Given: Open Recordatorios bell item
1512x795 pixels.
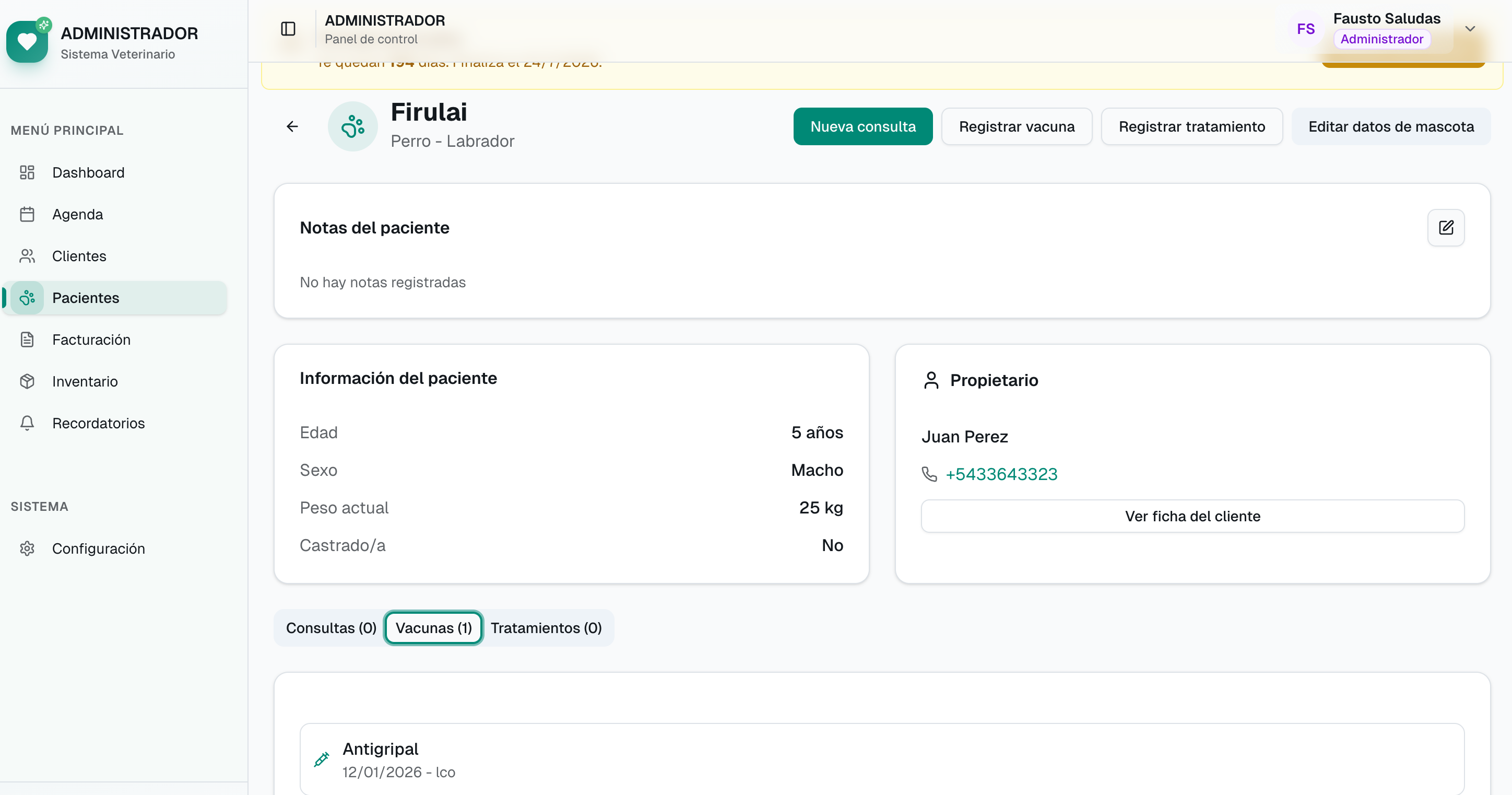Looking at the screenshot, I should click(x=98, y=423).
